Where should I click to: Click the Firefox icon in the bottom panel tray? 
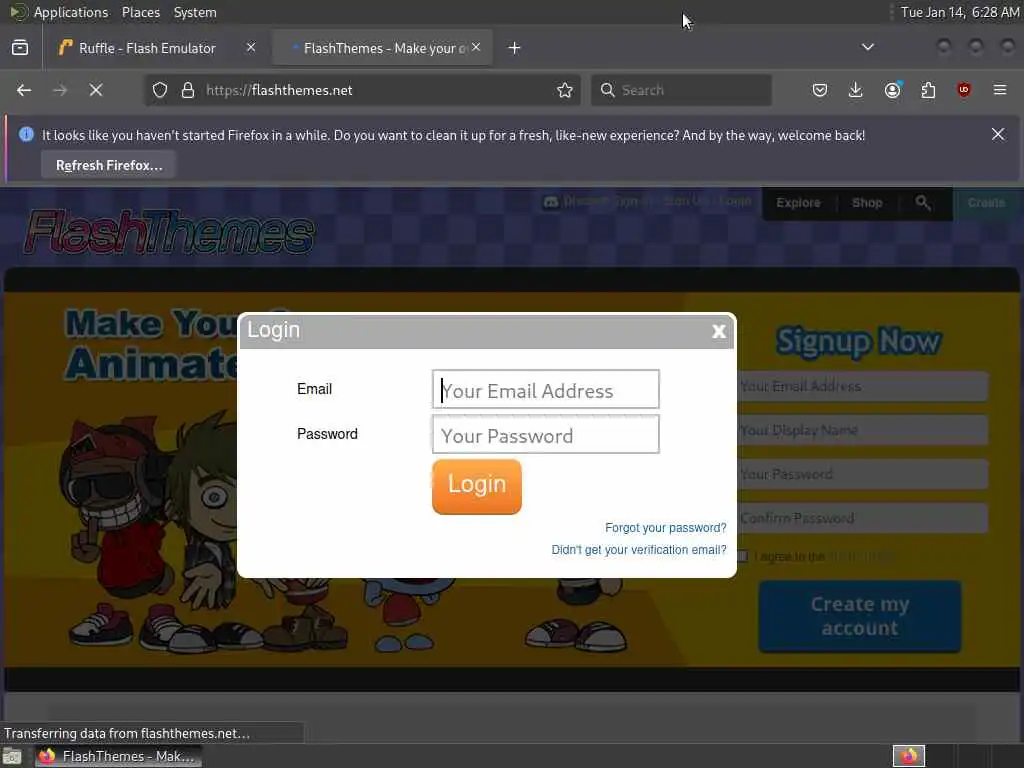click(909, 756)
